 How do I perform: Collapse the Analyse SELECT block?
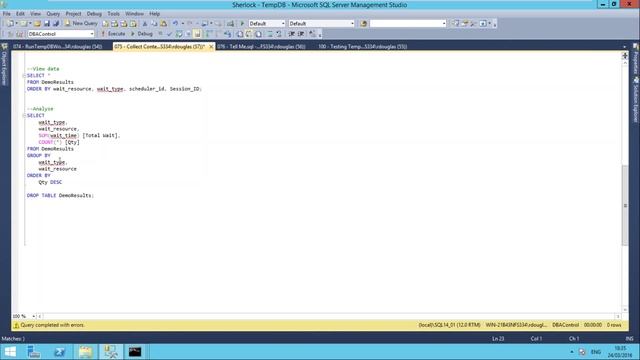click(x=24, y=116)
